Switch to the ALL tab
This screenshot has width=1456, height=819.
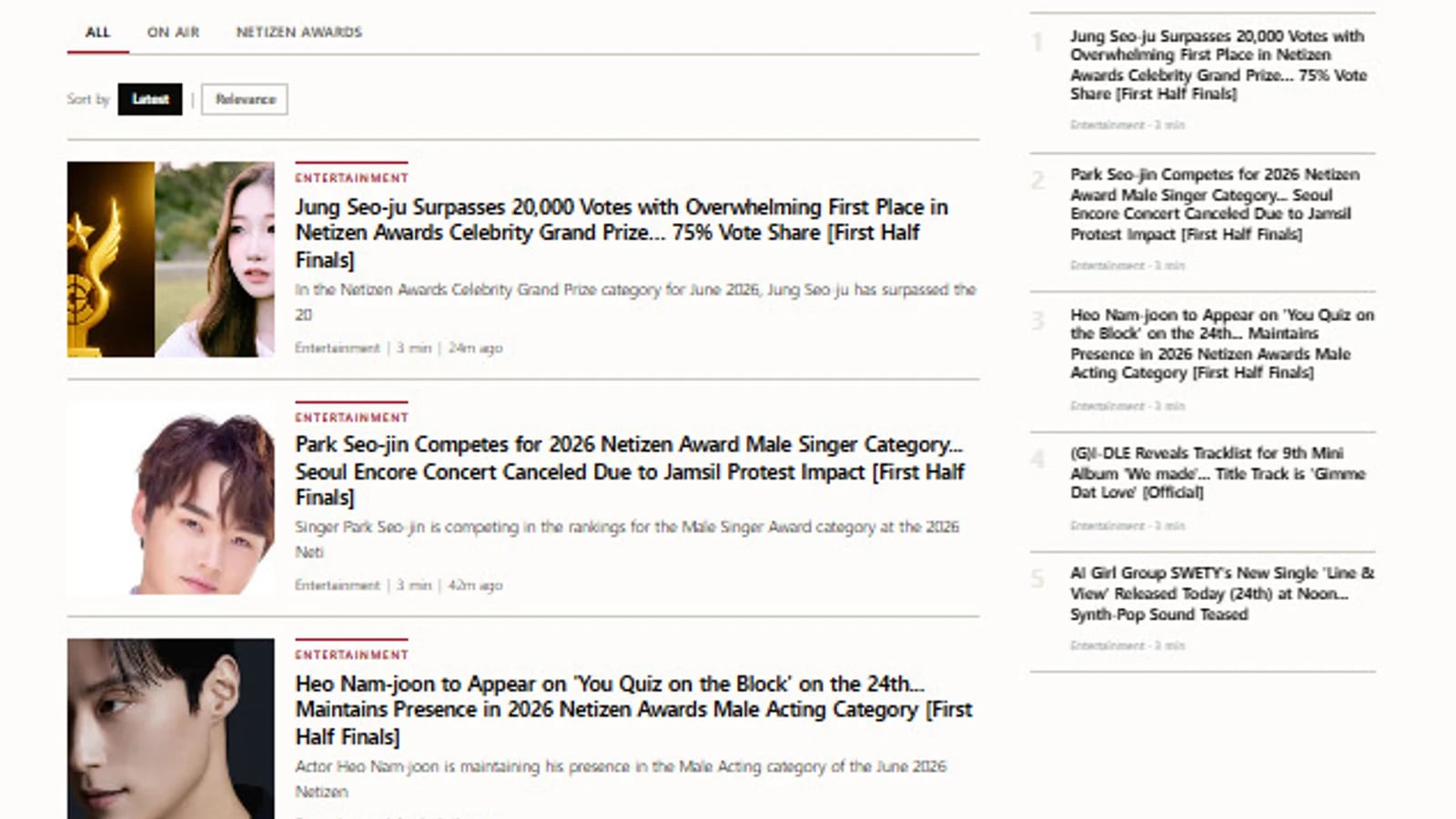97,33
